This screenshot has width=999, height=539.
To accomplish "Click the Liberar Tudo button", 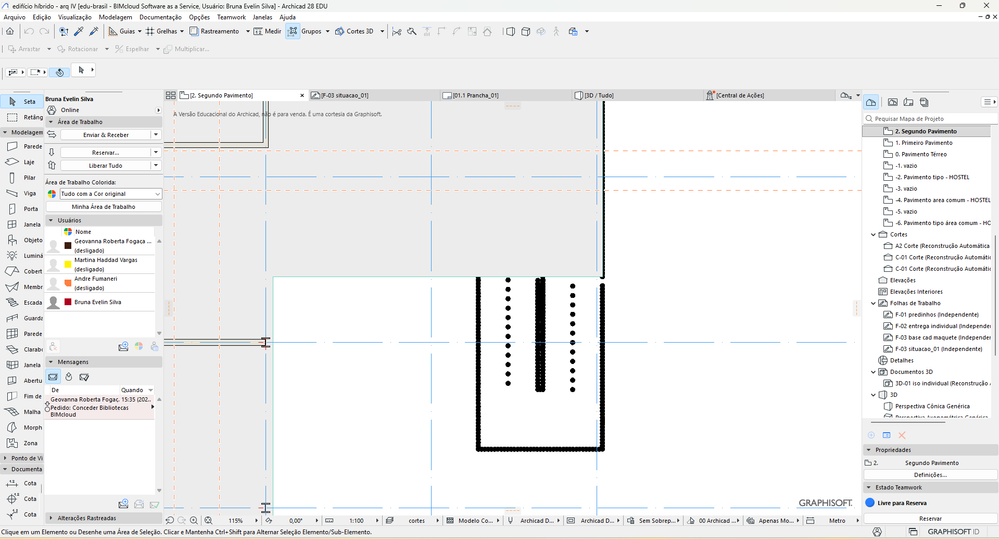I will [105, 165].
